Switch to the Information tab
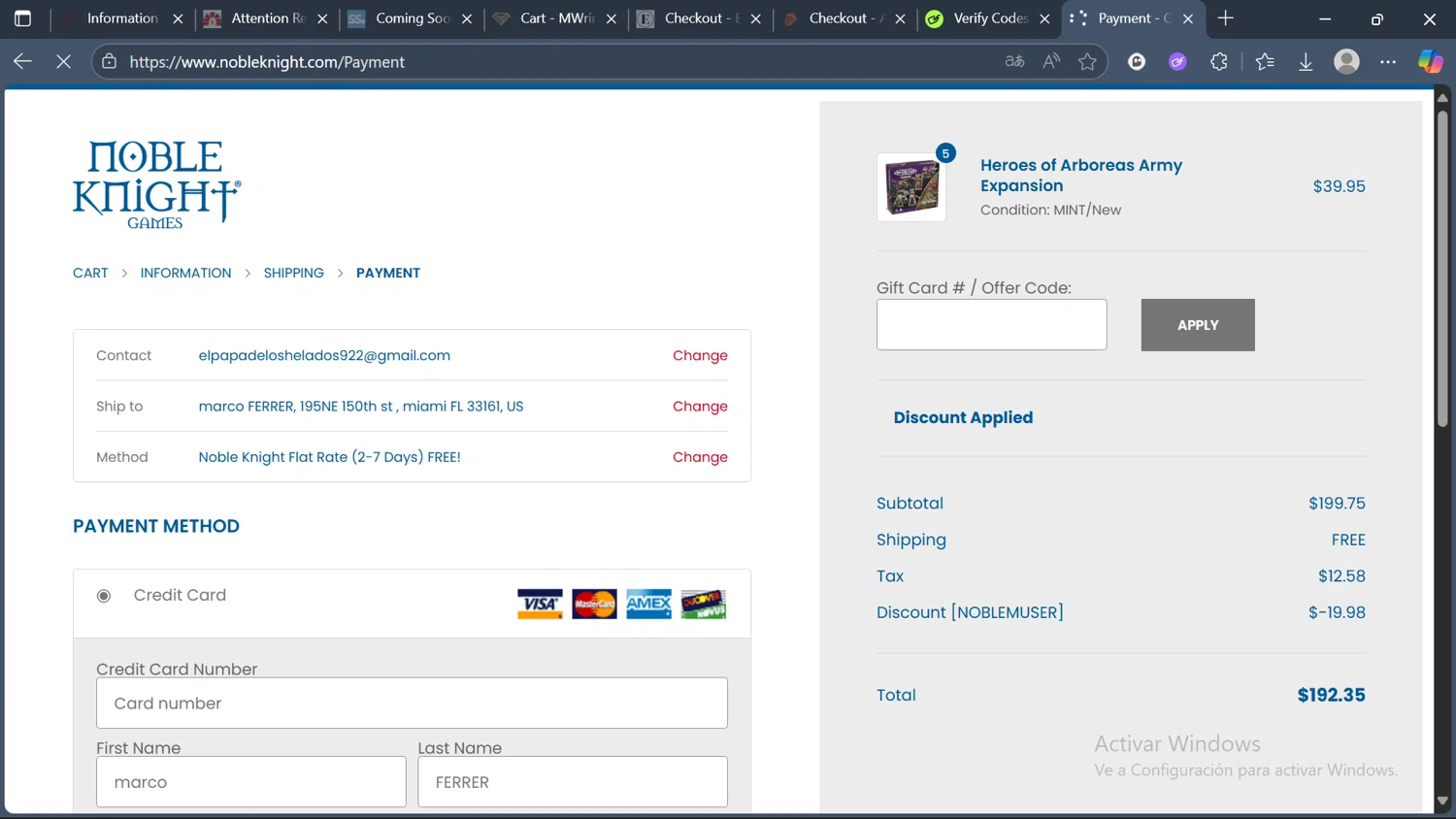1456x819 pixels. coord(121,18)
